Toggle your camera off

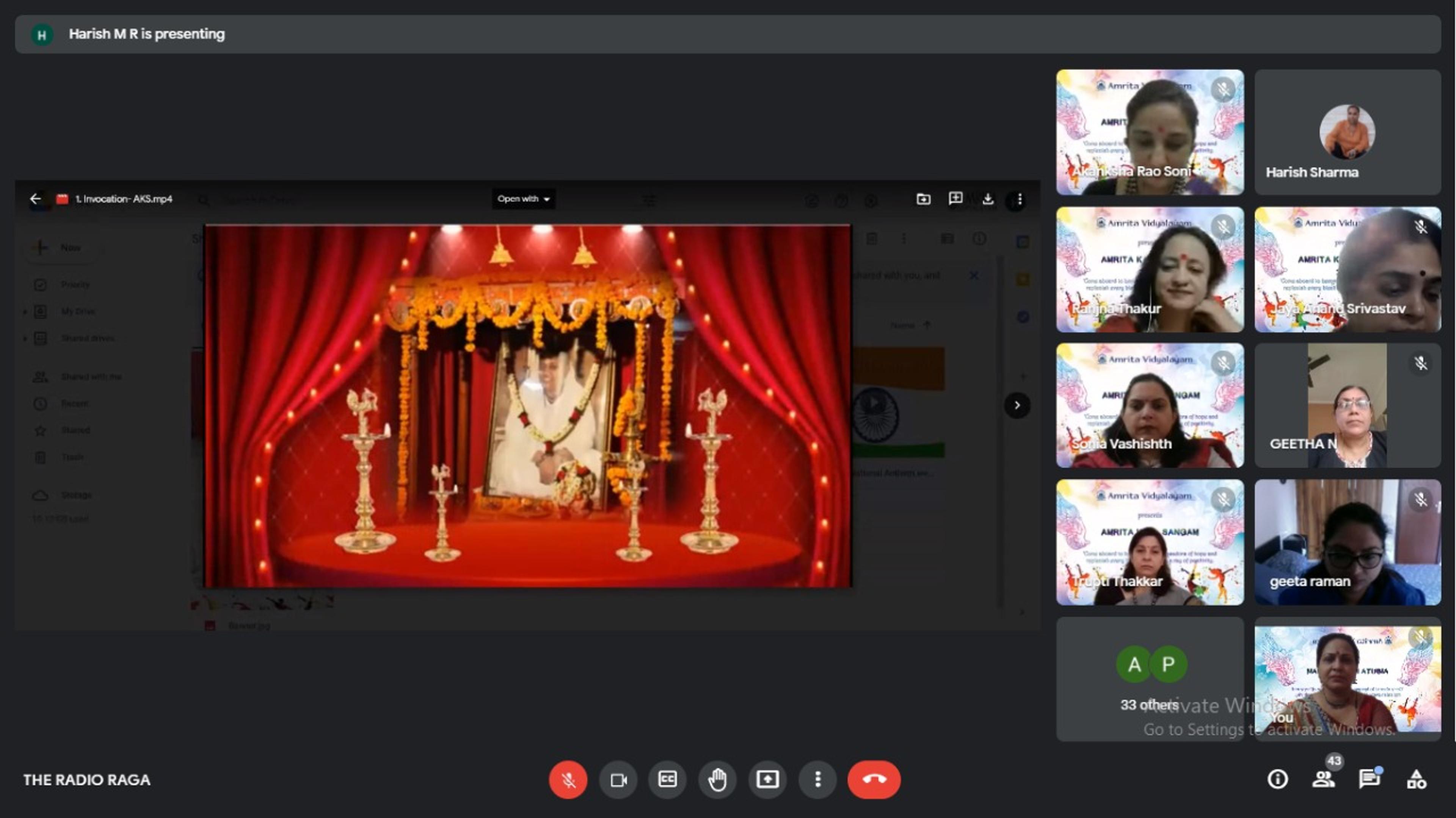[618, 780]
